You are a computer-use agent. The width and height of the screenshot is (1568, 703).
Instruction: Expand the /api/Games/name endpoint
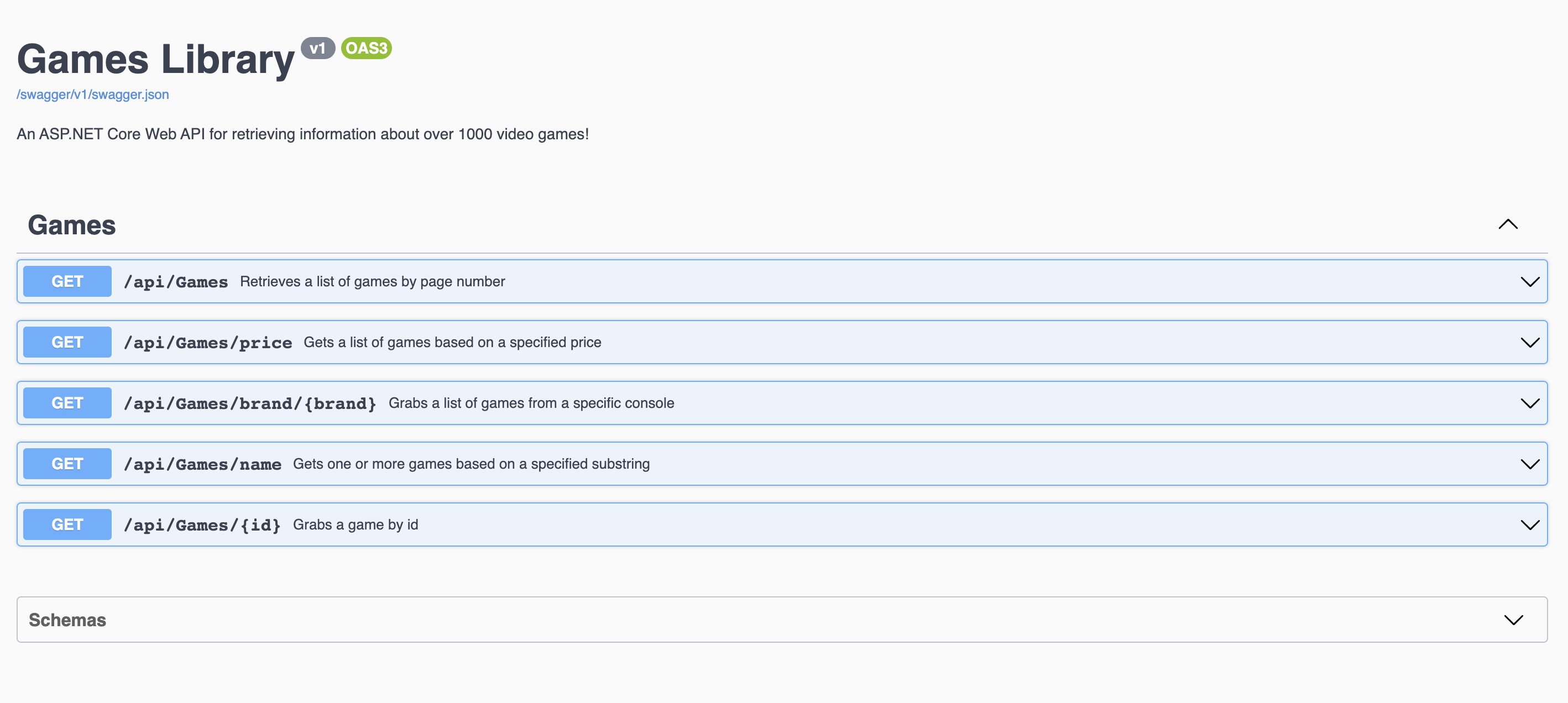[1530, 463]
